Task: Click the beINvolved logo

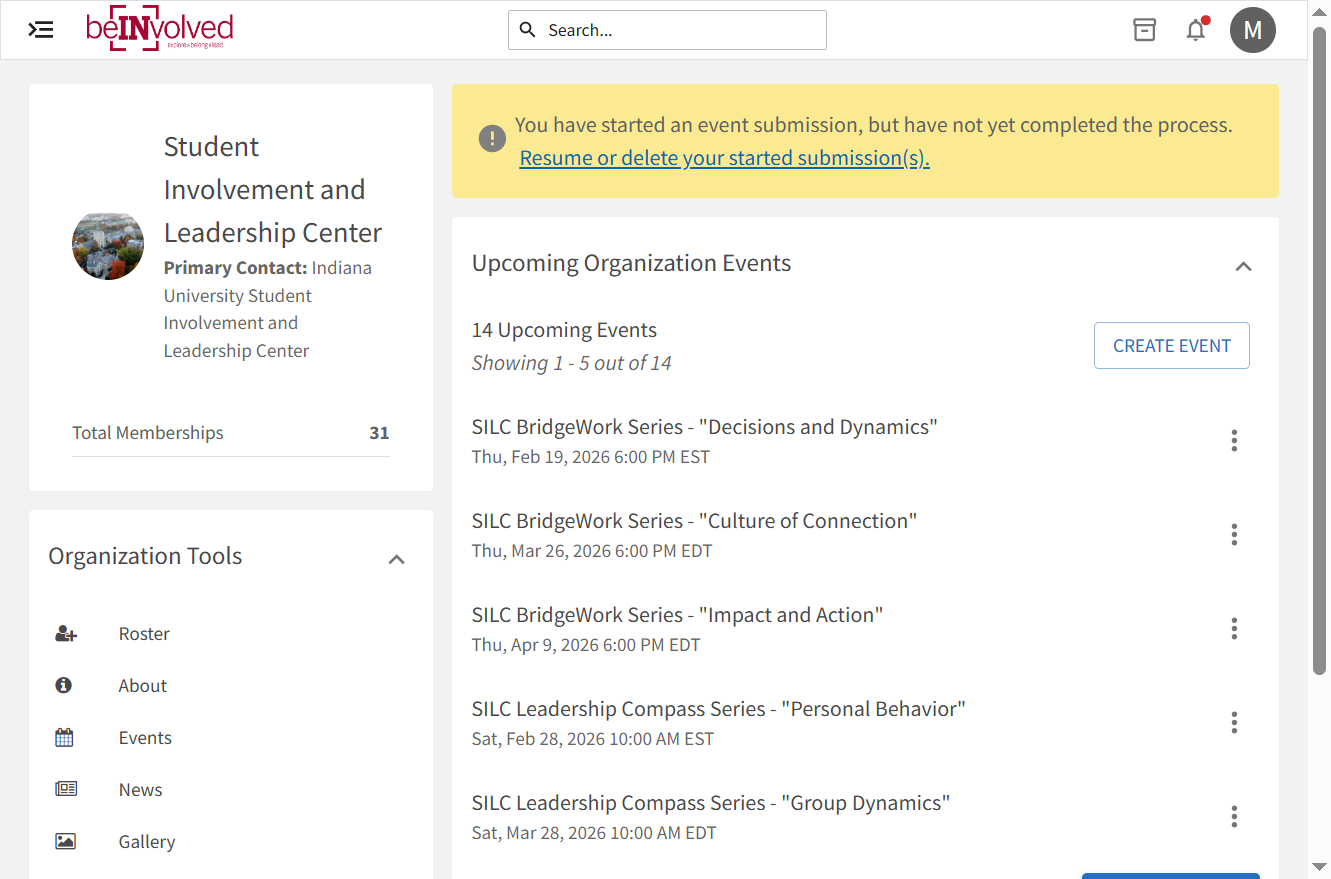Action: pyautogui.click(x=160, y=29)
